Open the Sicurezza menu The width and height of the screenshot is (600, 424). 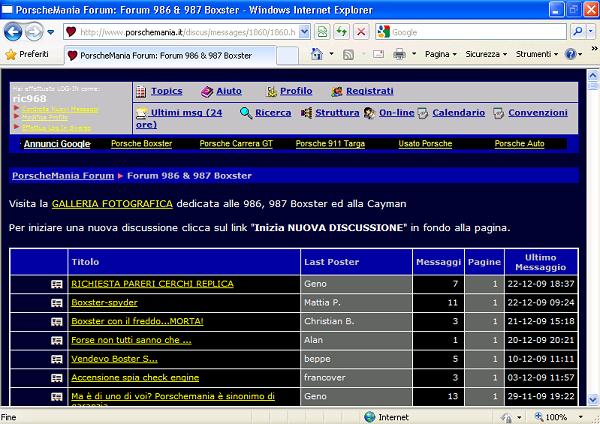486,54
